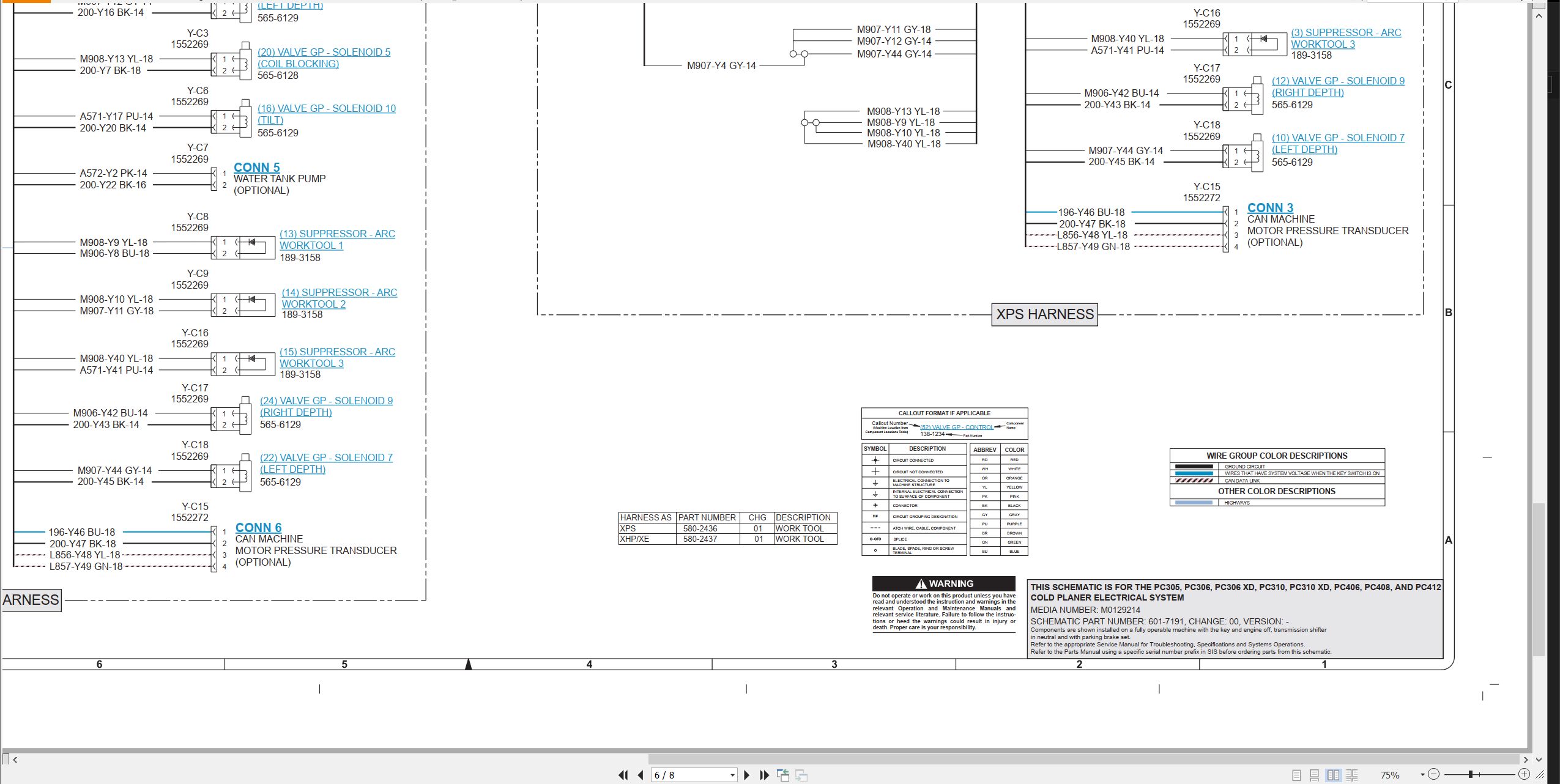
Task: Zoom out with minus button
Action: point(1433,774)
